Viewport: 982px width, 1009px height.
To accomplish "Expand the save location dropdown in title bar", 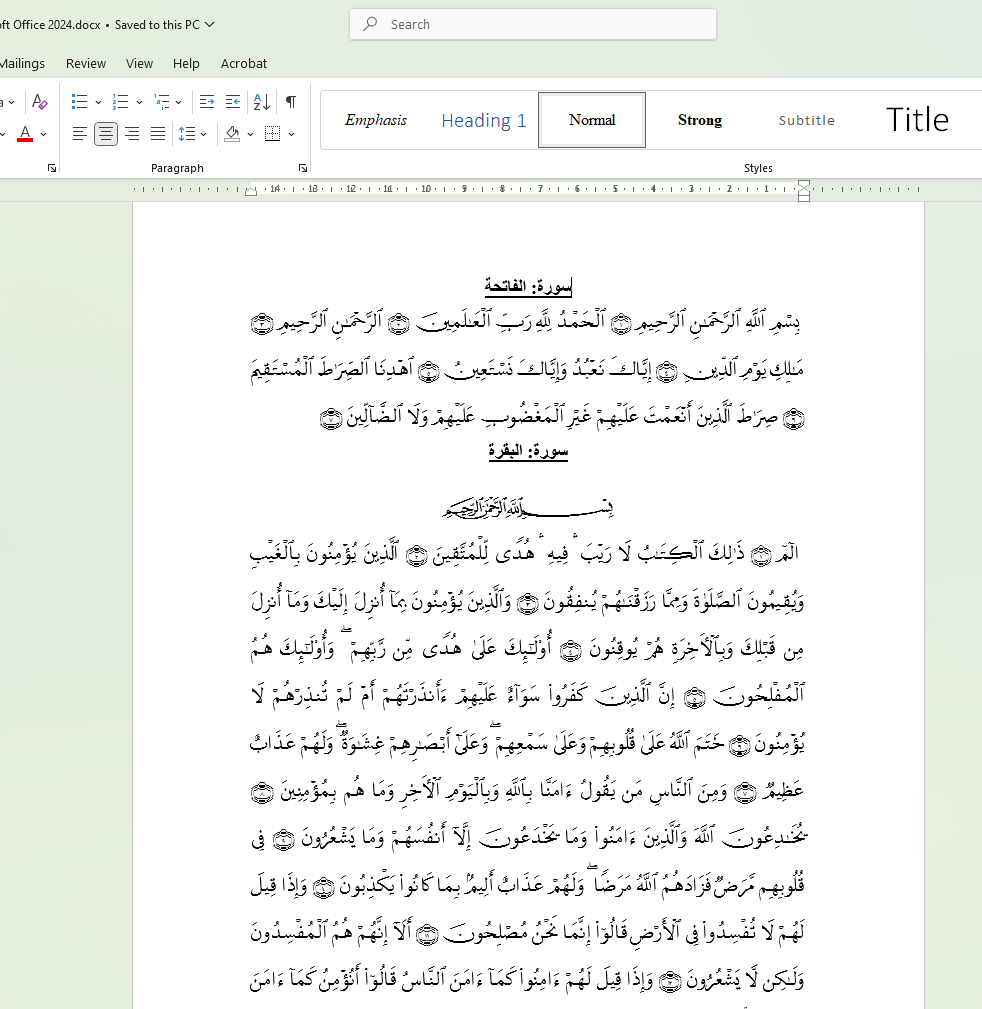I will coord(210,25).
